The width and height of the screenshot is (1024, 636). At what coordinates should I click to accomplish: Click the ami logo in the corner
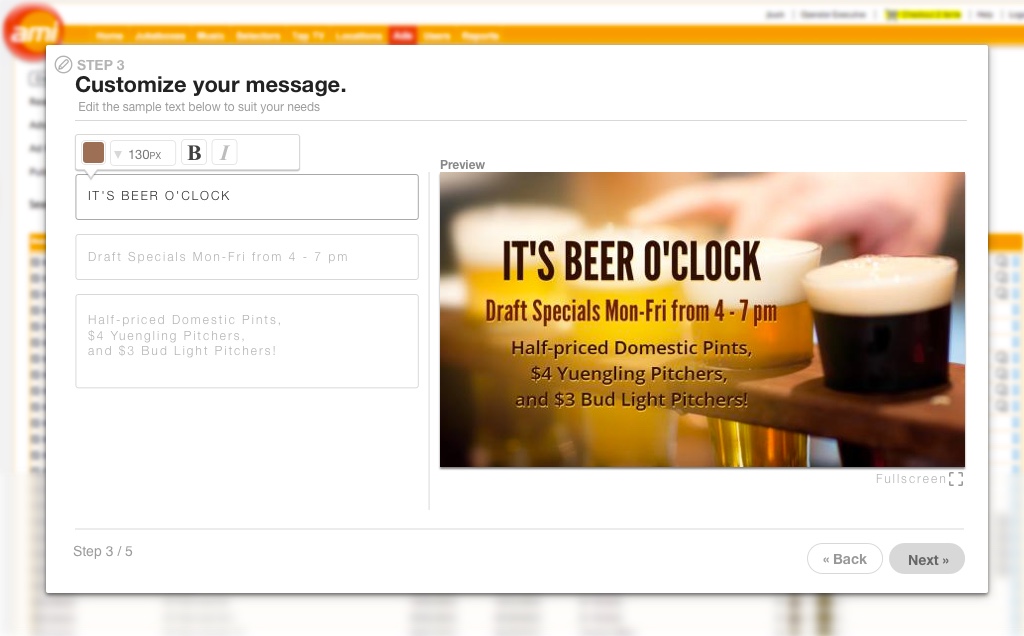(32, 32)
